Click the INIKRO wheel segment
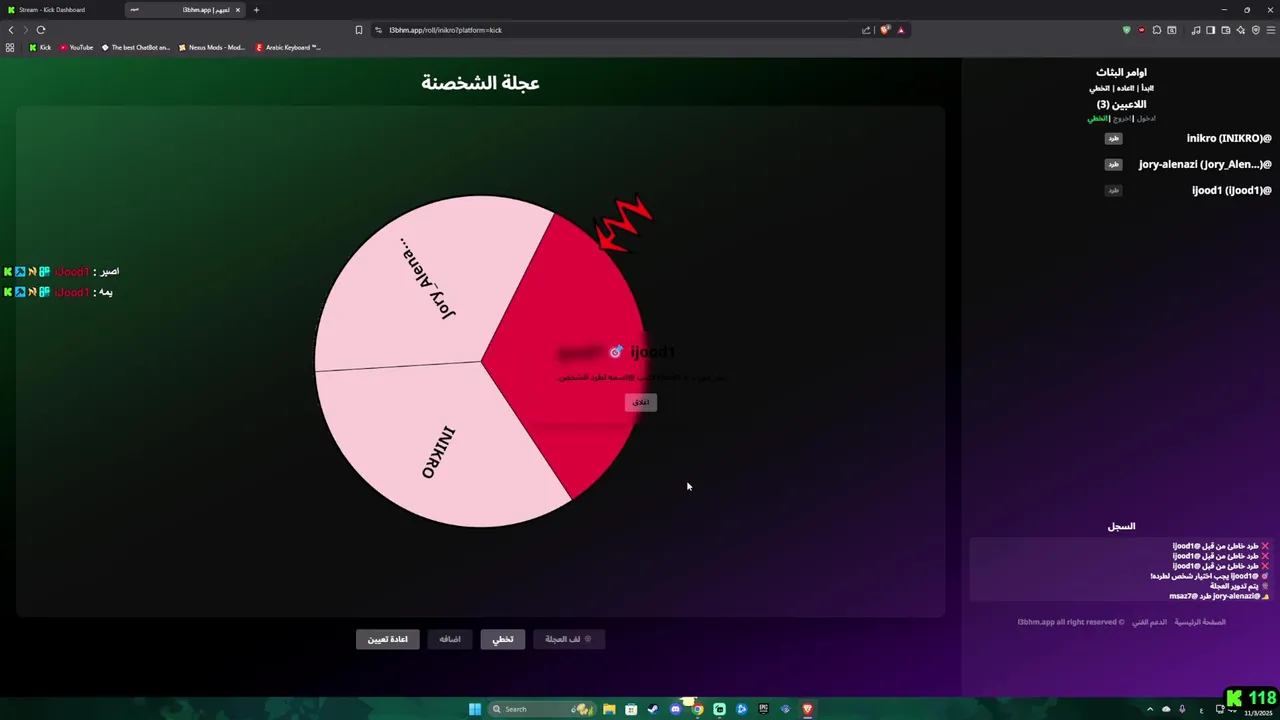 coord(438,452)
